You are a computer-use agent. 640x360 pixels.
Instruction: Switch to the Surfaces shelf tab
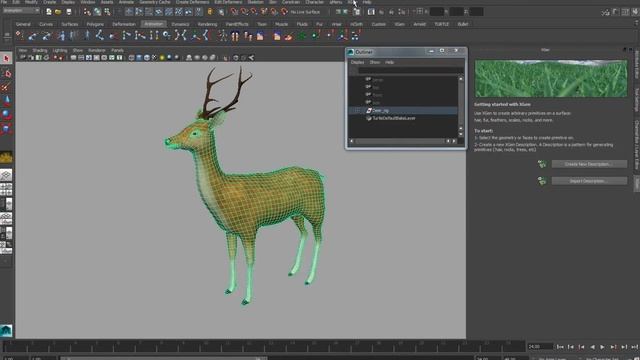pos(70,24)
